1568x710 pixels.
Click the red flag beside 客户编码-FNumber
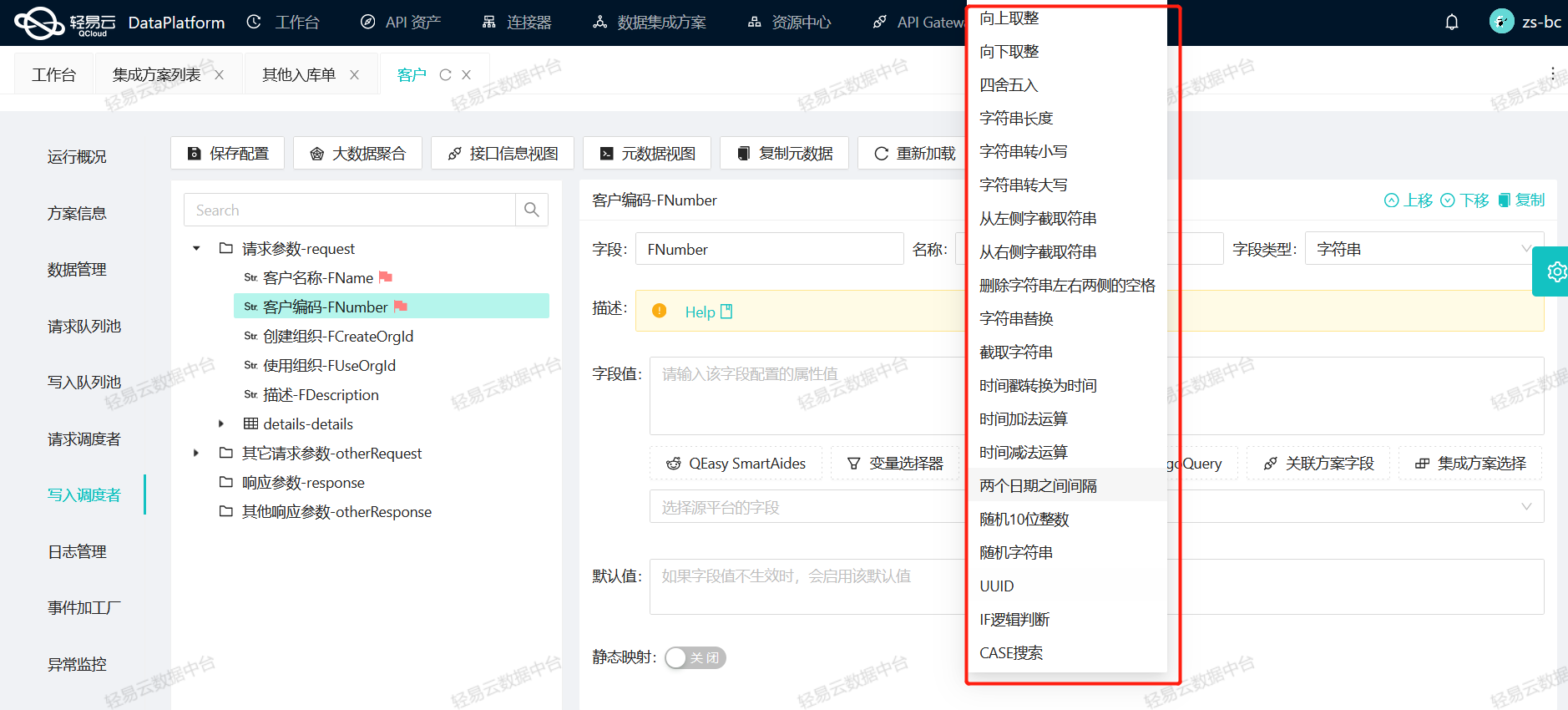coord(400,307)
